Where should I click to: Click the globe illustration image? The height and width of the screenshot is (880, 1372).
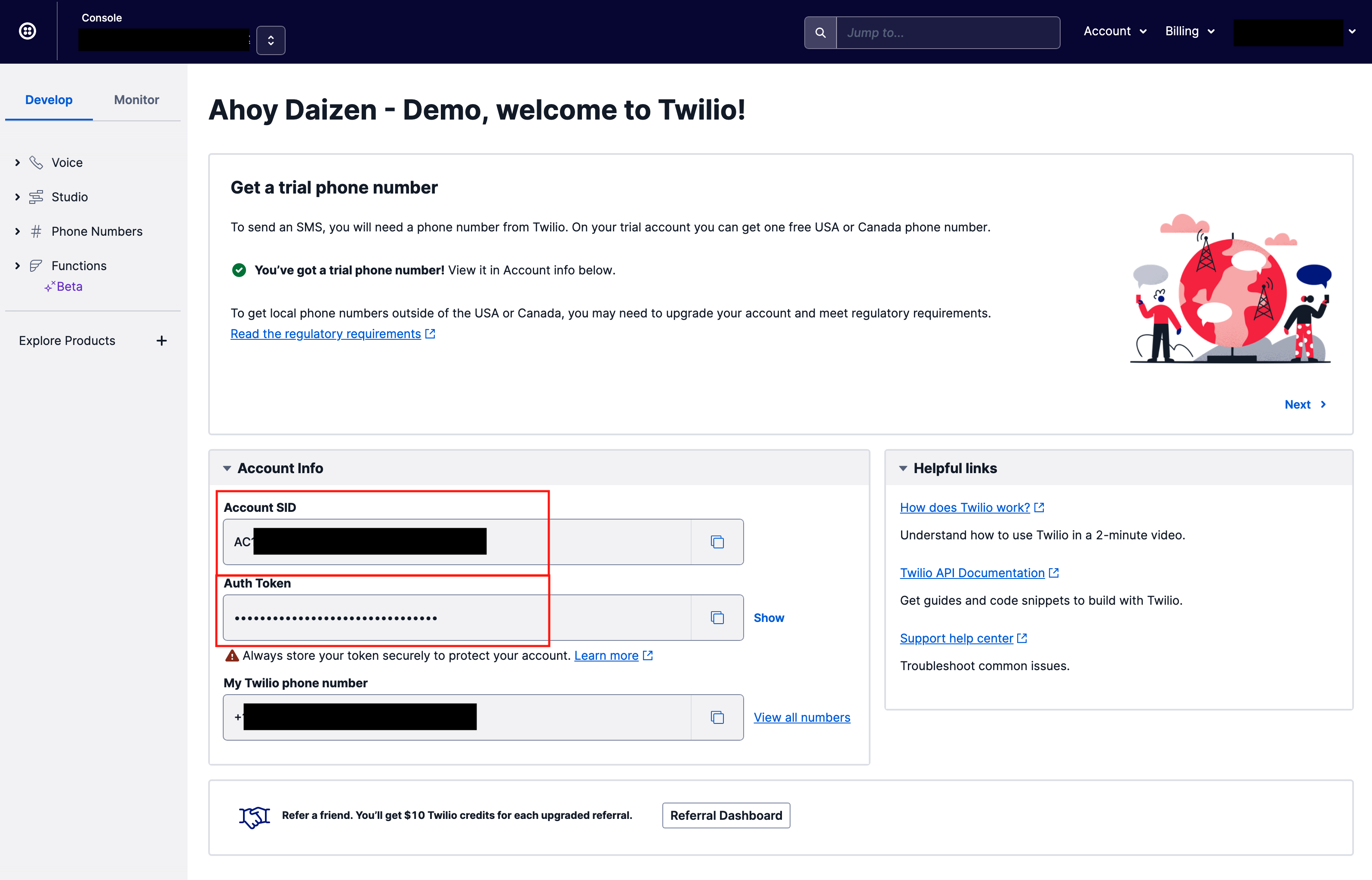click(1231, 288)
